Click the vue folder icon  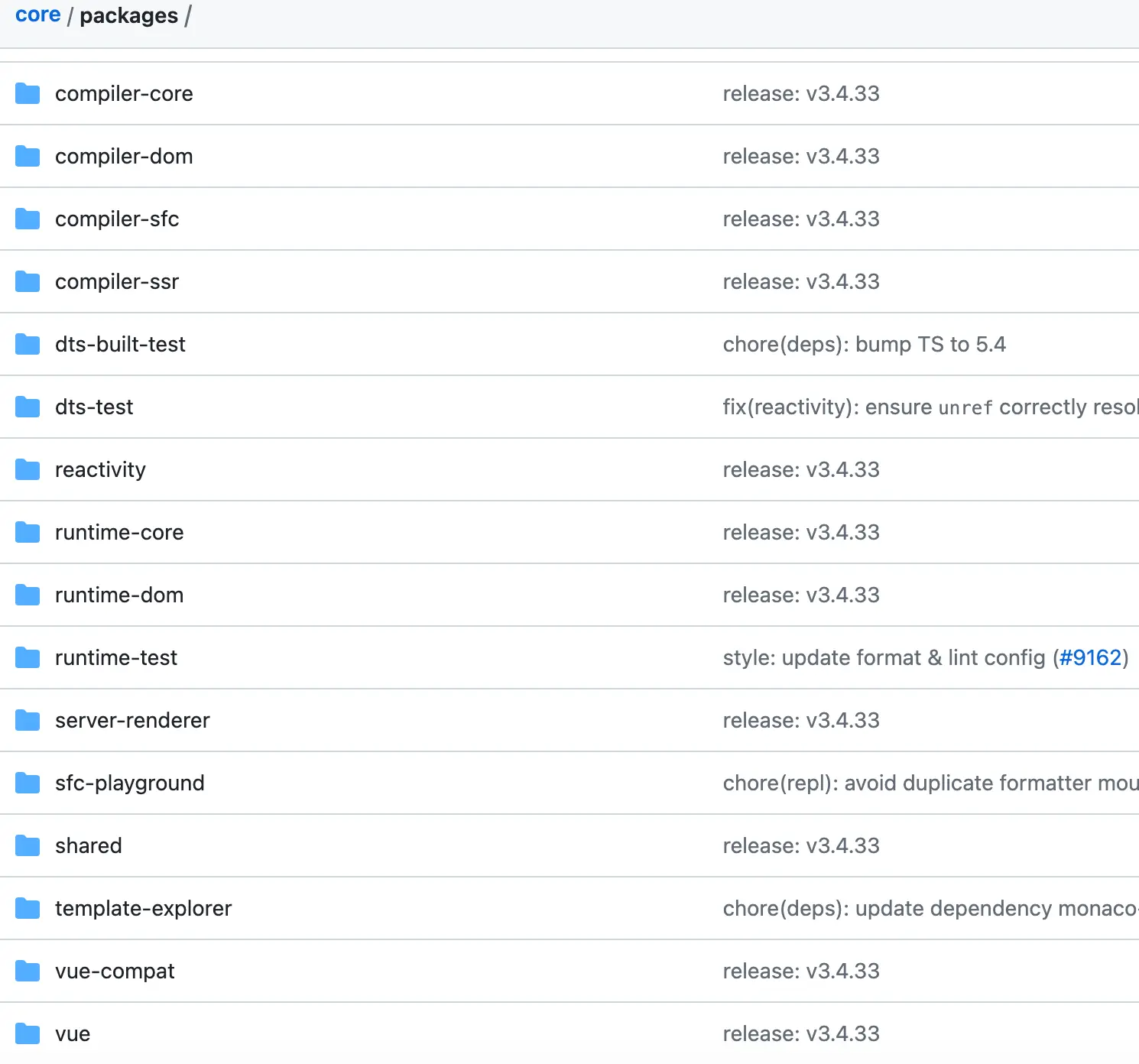tap(28, 1033)
